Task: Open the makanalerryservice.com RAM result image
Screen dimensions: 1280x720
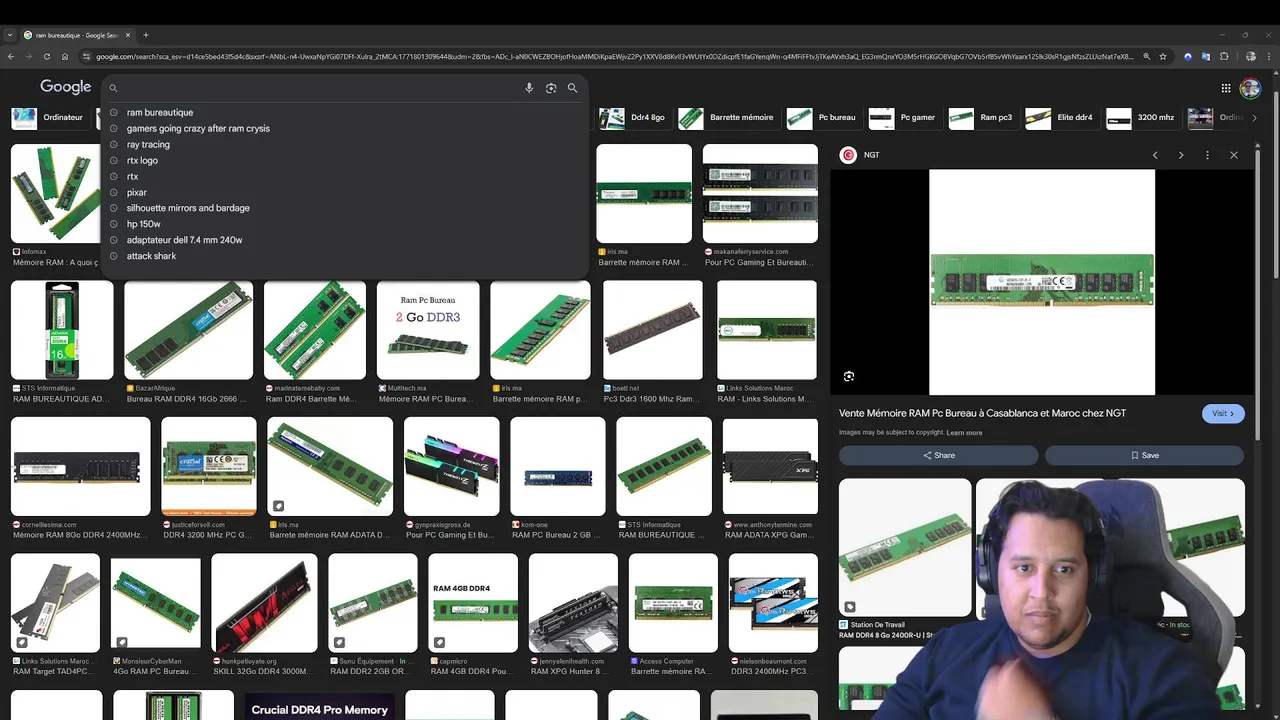Action: click(x=760, y=194)
